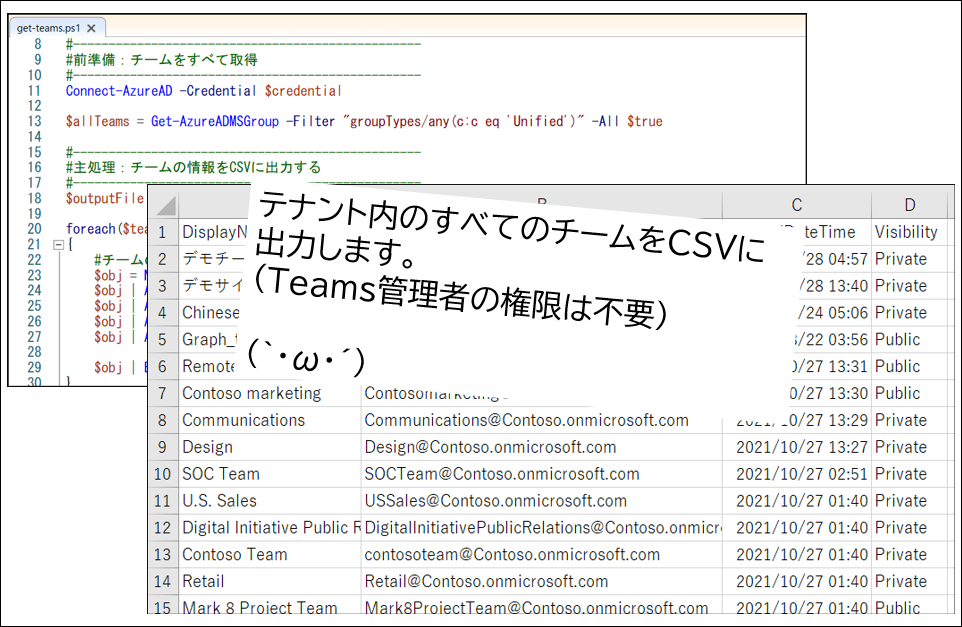Click the 2021/10/27 13:27 date cell
962x627 pixels.
797,447
